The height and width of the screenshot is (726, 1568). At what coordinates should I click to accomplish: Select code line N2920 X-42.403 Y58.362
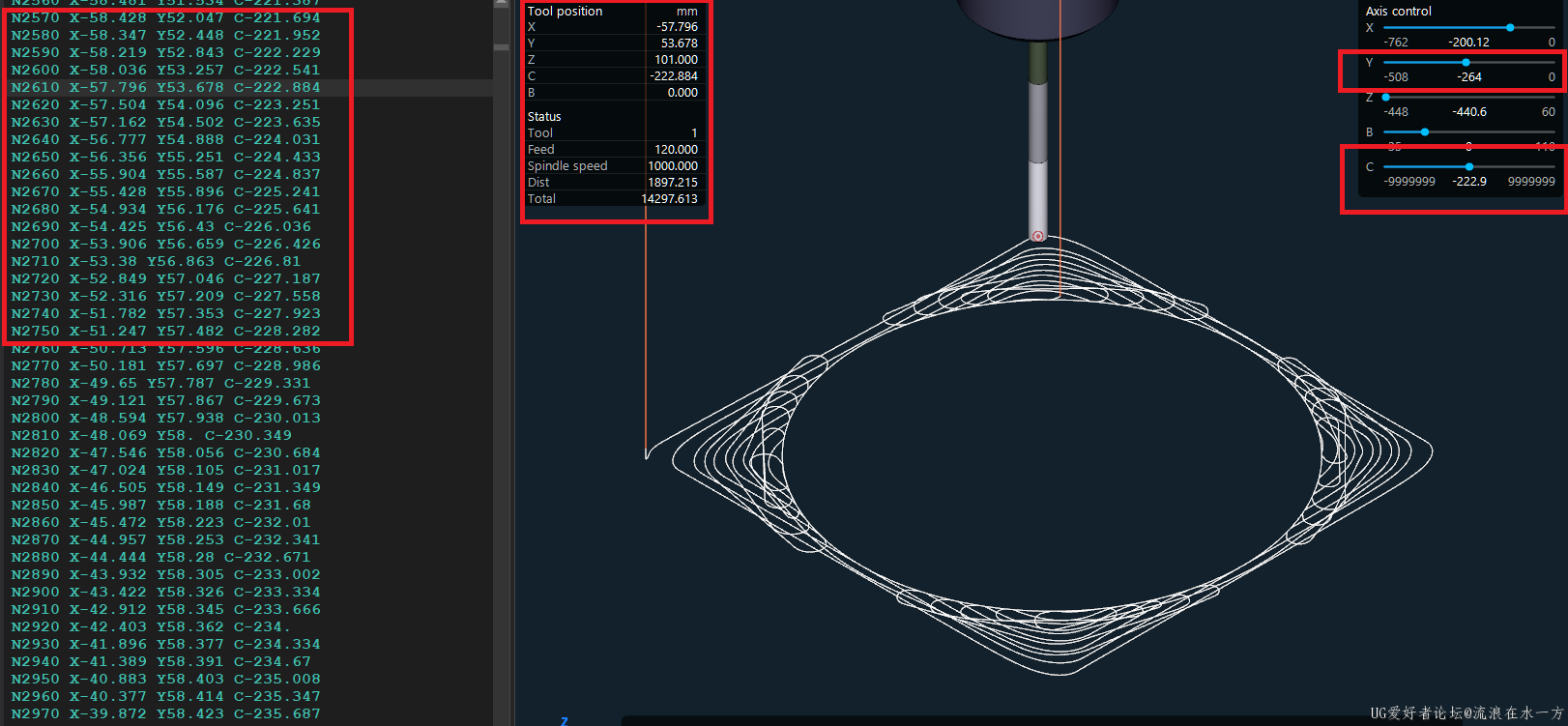(151, 626)
